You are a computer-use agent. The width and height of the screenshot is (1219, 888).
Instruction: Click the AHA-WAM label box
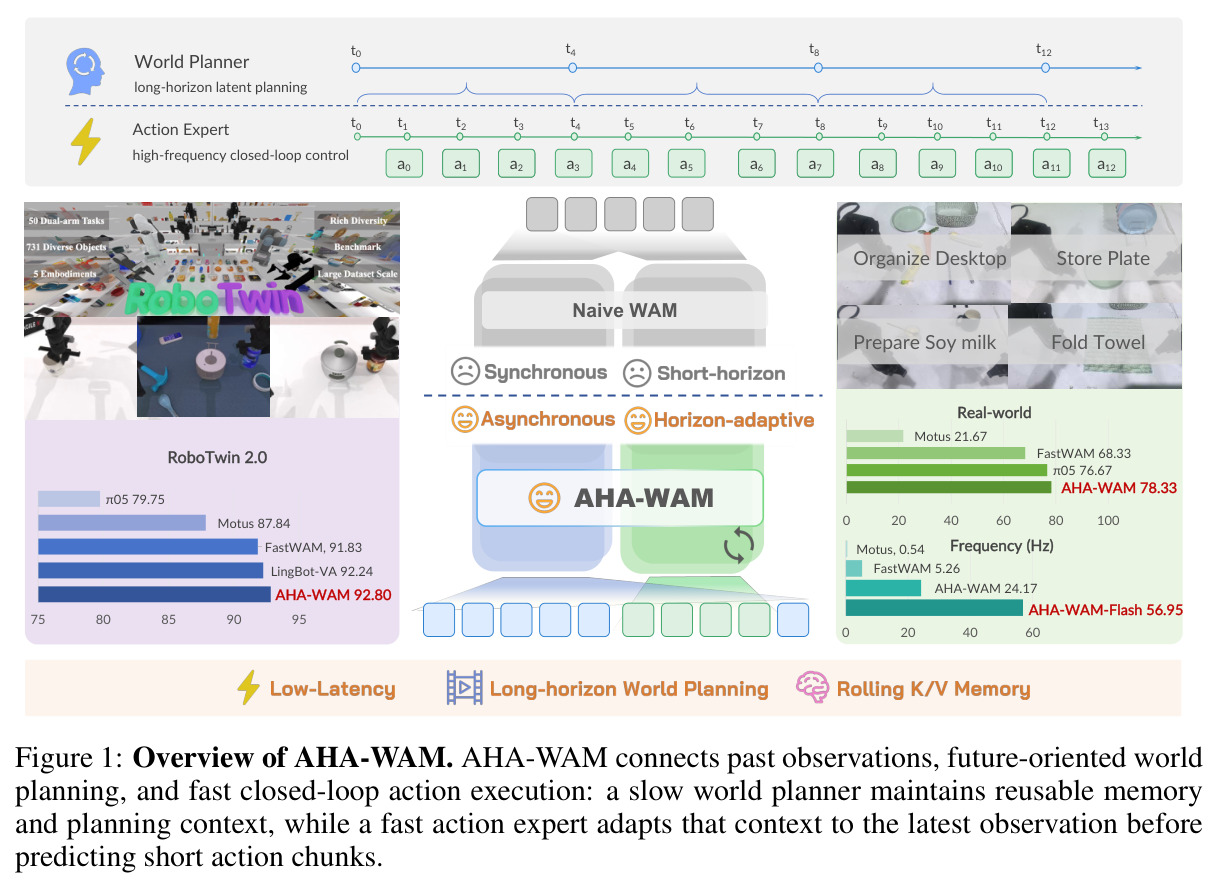(620, 498)
